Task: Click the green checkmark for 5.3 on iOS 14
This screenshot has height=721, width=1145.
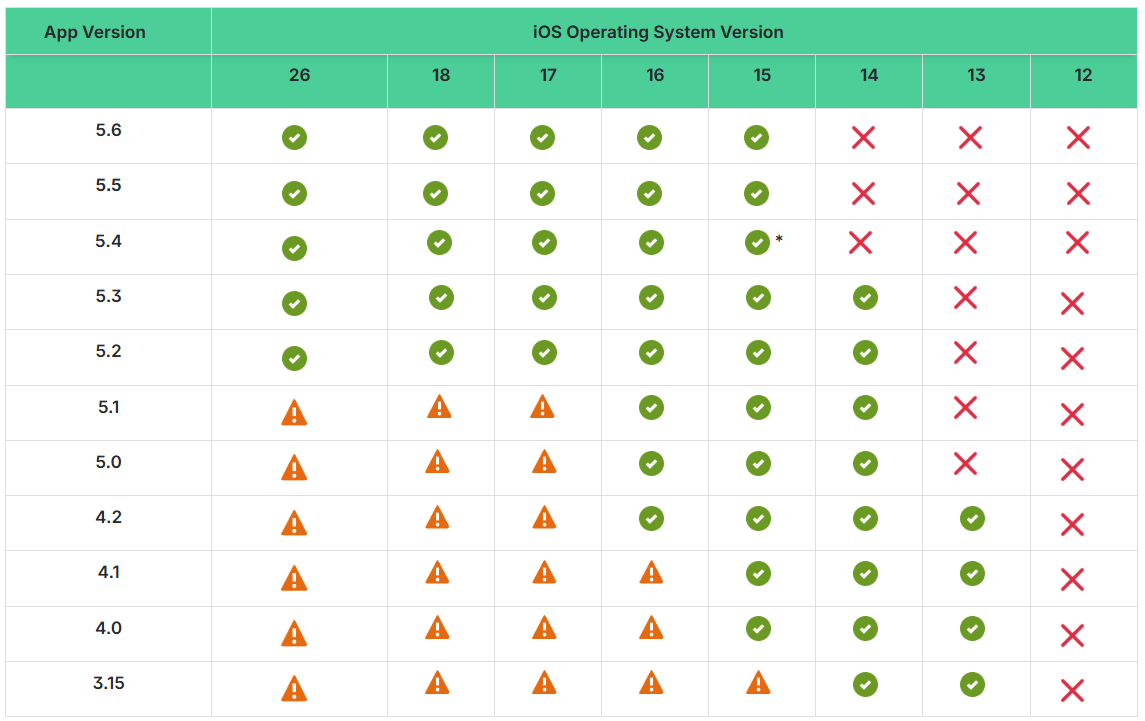Action: tap(865, 297)
